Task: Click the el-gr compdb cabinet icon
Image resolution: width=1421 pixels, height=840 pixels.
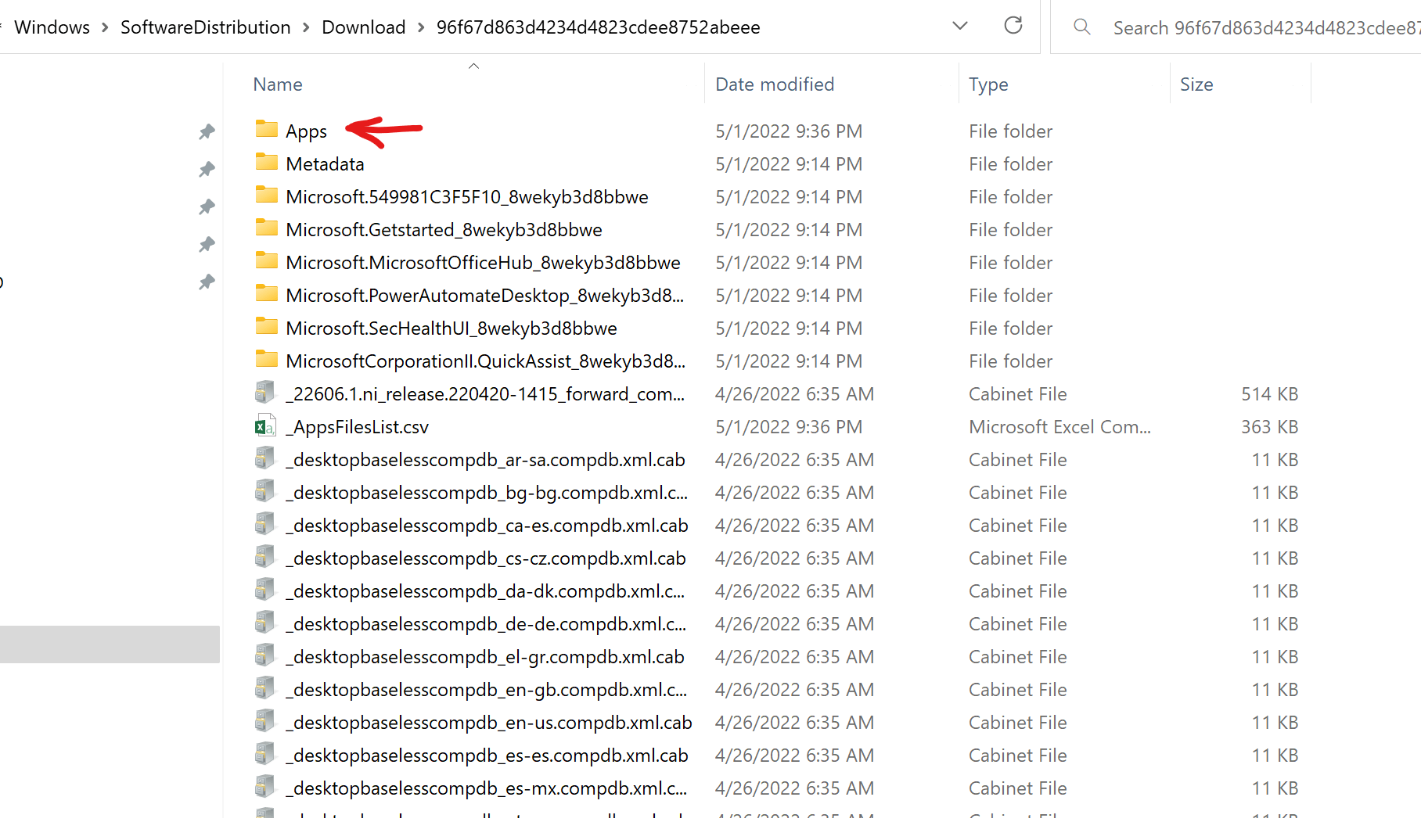Action: pyautogui.click(x=265, y=655)
